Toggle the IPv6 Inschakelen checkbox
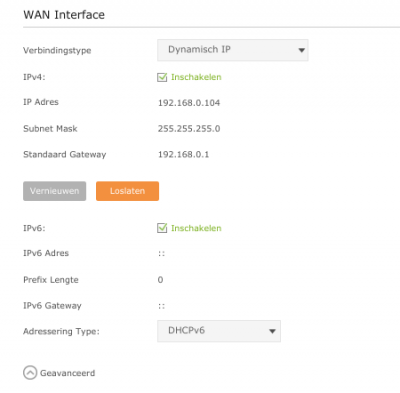Screen dimensions: 400x393 click(162, 228)
